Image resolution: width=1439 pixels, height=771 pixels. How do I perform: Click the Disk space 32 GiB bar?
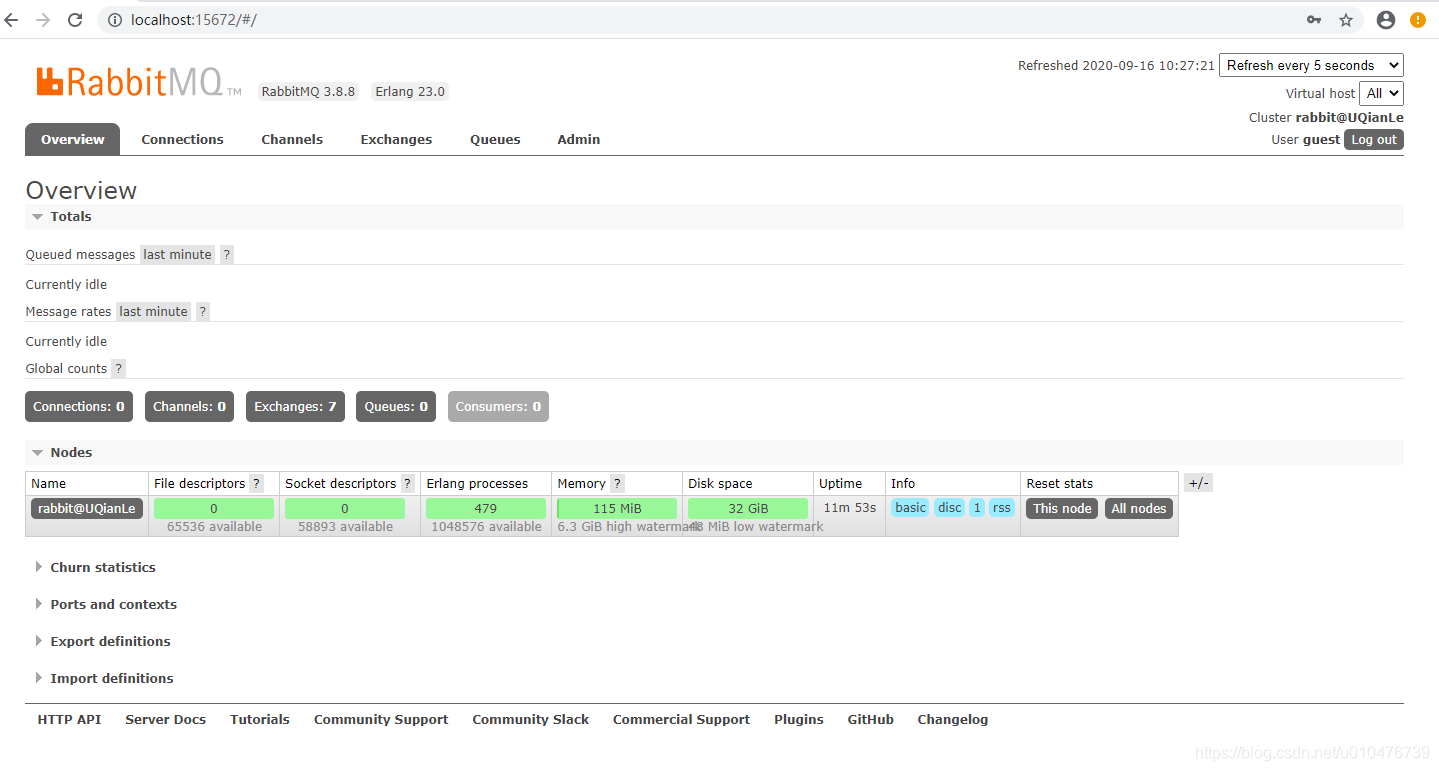(748, 509)
